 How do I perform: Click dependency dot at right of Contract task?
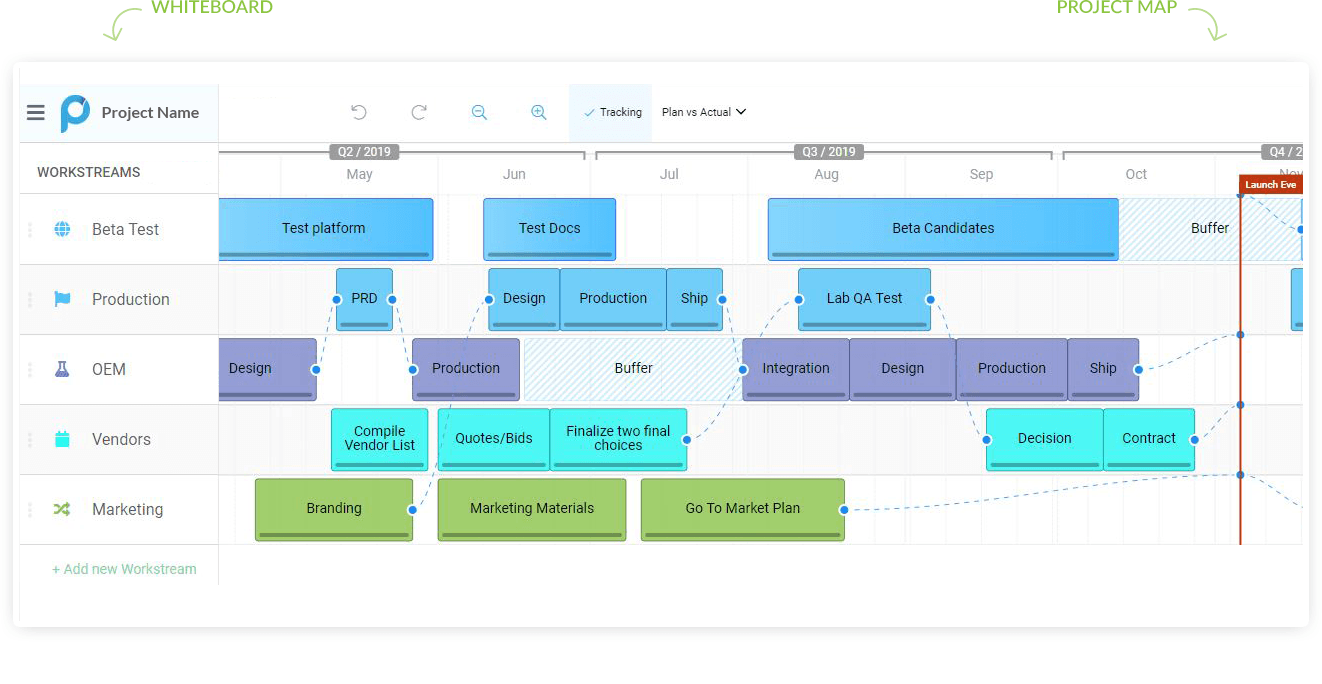pos(1194,439)
